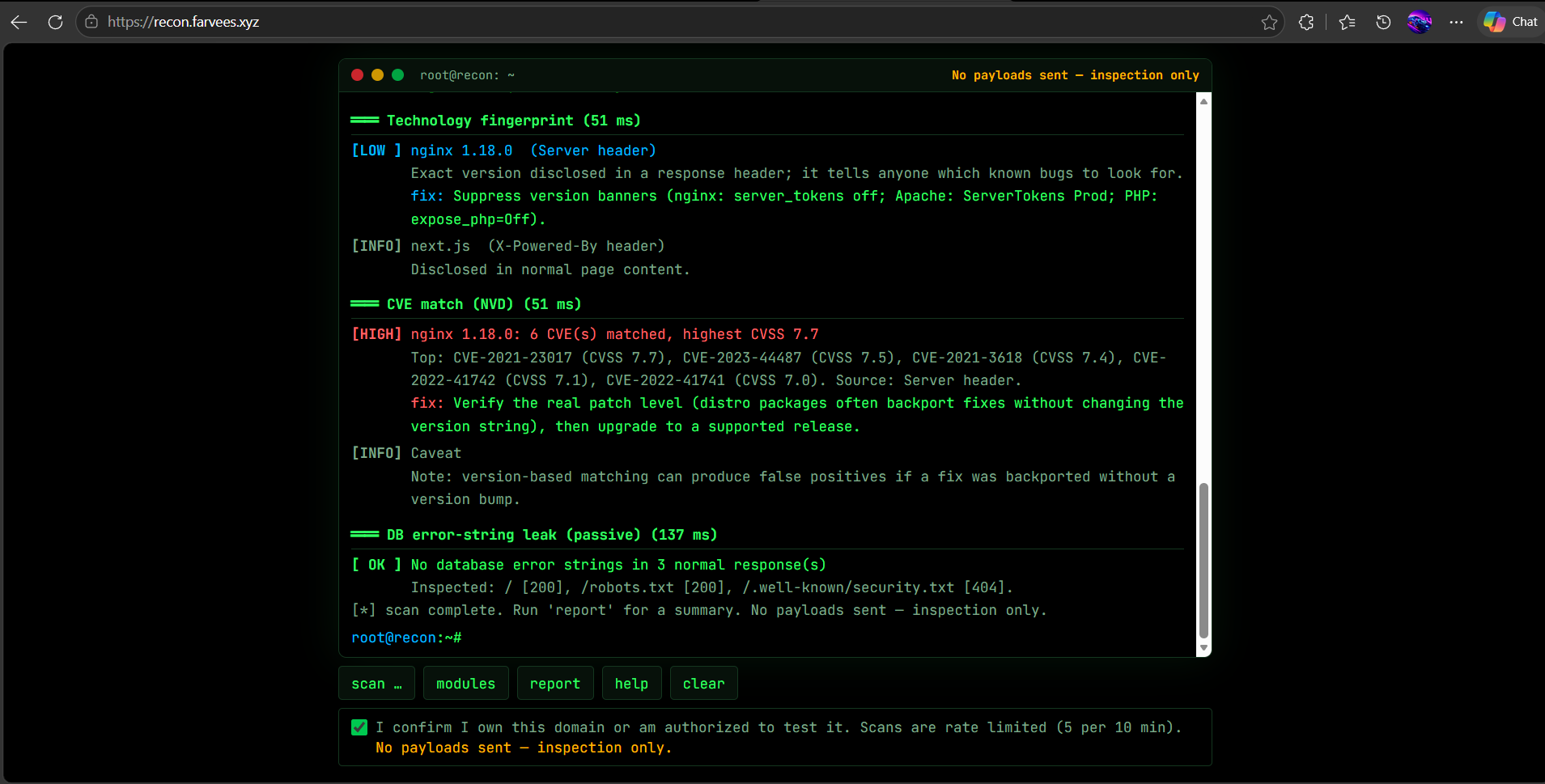Click the '[*] scan complete' status line
Screen dimensions: 1545x784
(x=699, y=610)
